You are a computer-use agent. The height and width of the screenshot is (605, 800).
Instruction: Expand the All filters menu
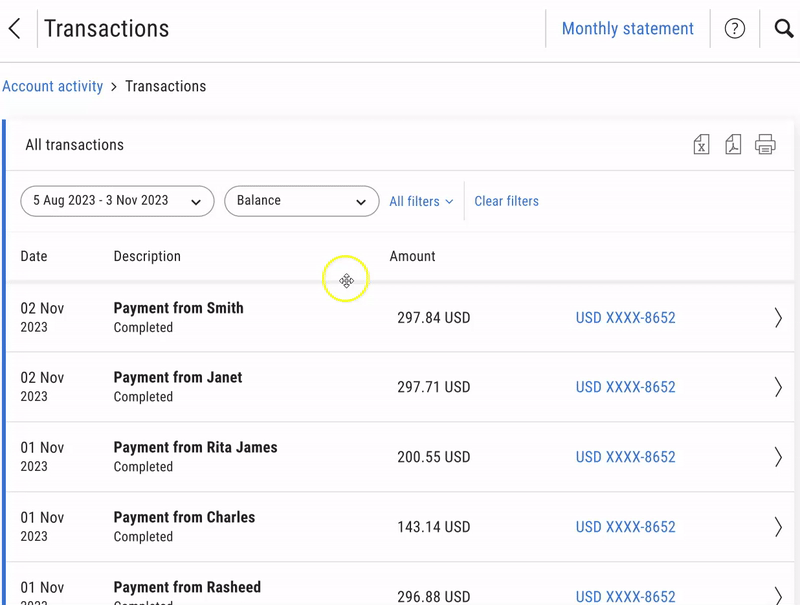pyautogui.click(x=421, y=201)
